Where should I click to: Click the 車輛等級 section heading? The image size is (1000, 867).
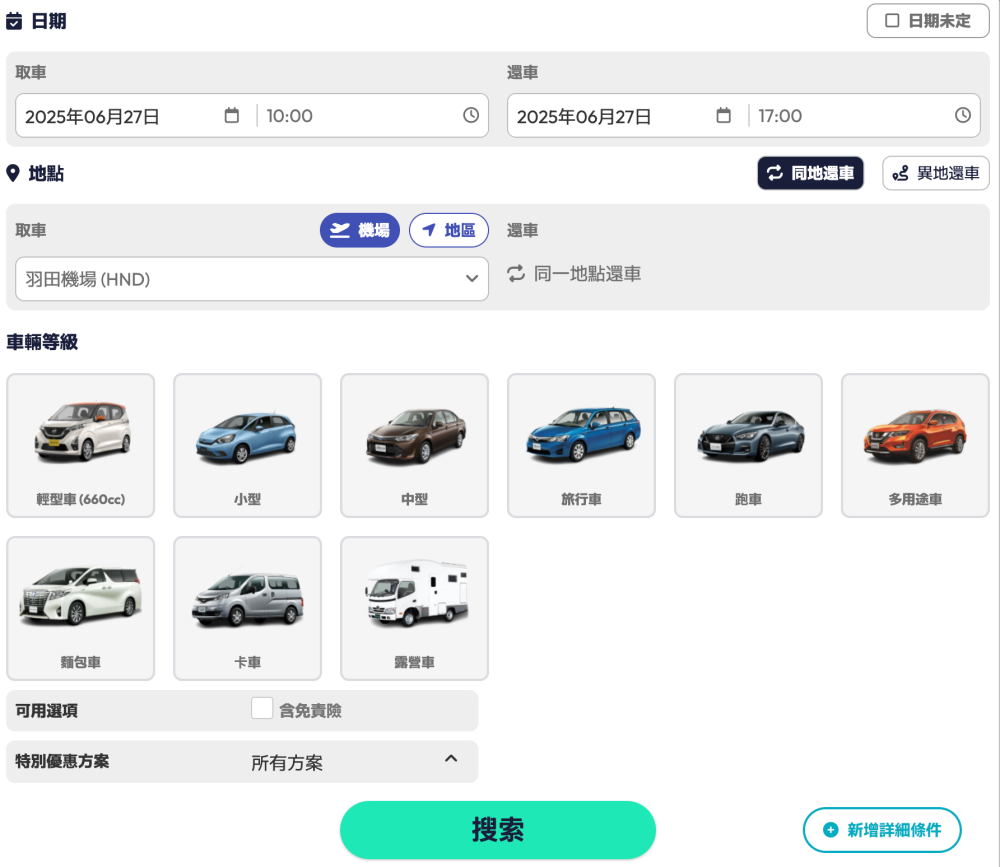click(x=42, y=342)
